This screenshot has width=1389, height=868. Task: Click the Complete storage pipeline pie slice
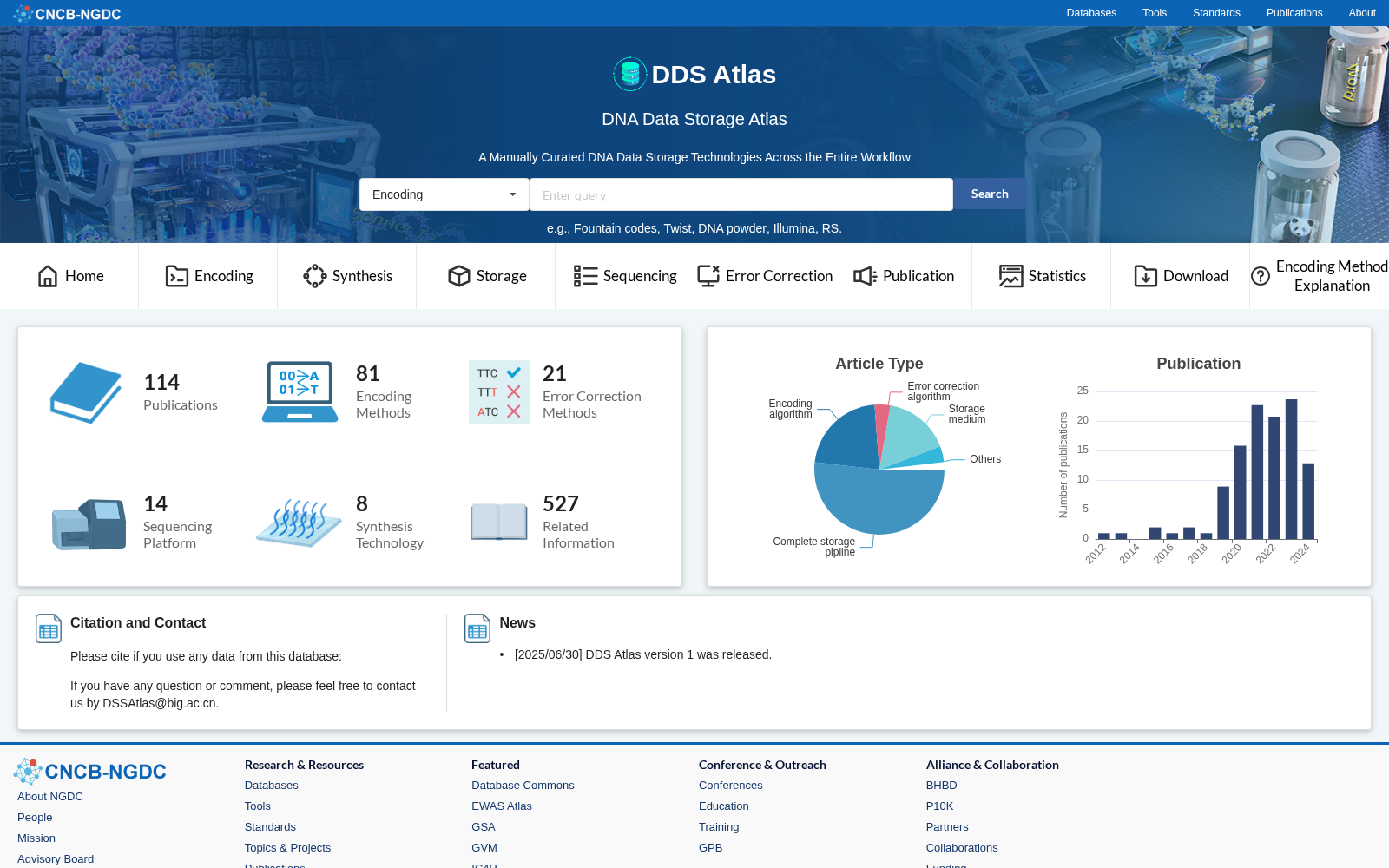pos(881,501)
